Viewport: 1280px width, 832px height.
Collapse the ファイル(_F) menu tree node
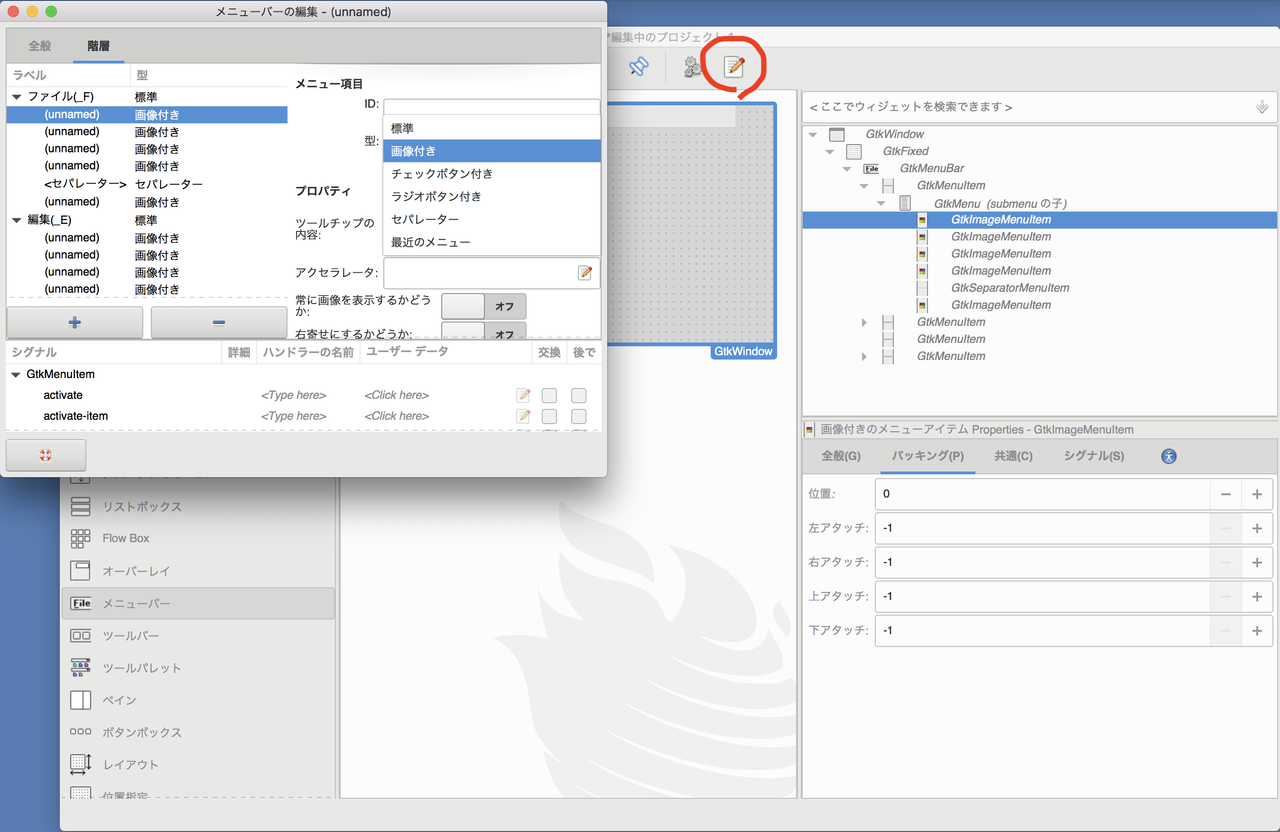point(16,95)
